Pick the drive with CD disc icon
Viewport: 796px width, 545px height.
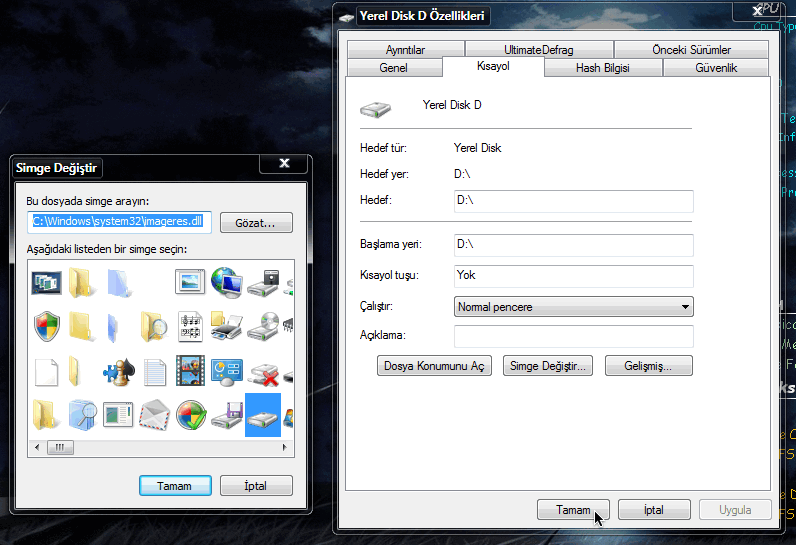pos(263,327)
